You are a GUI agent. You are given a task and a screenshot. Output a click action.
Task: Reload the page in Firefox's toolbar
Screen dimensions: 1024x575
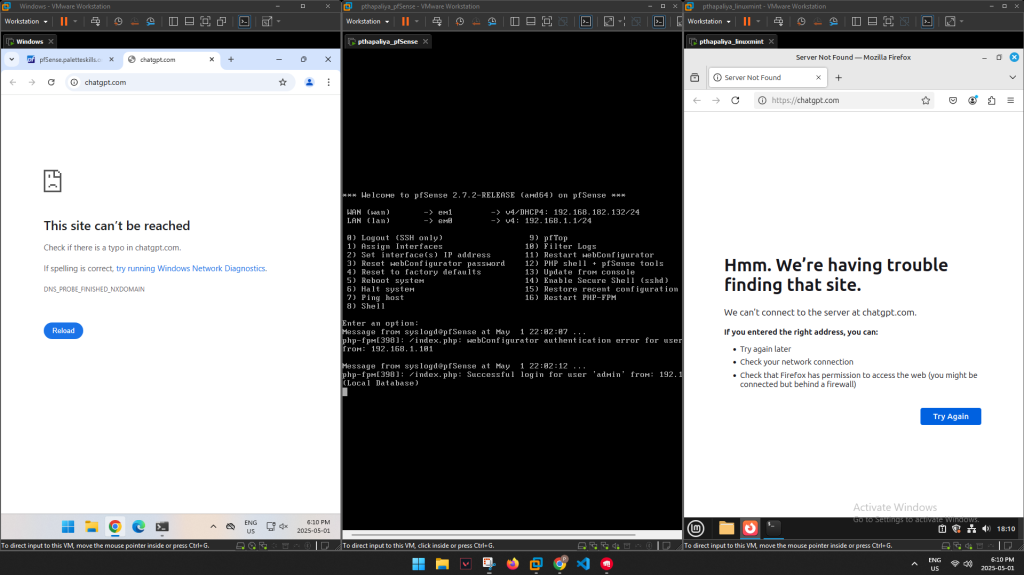735,101
